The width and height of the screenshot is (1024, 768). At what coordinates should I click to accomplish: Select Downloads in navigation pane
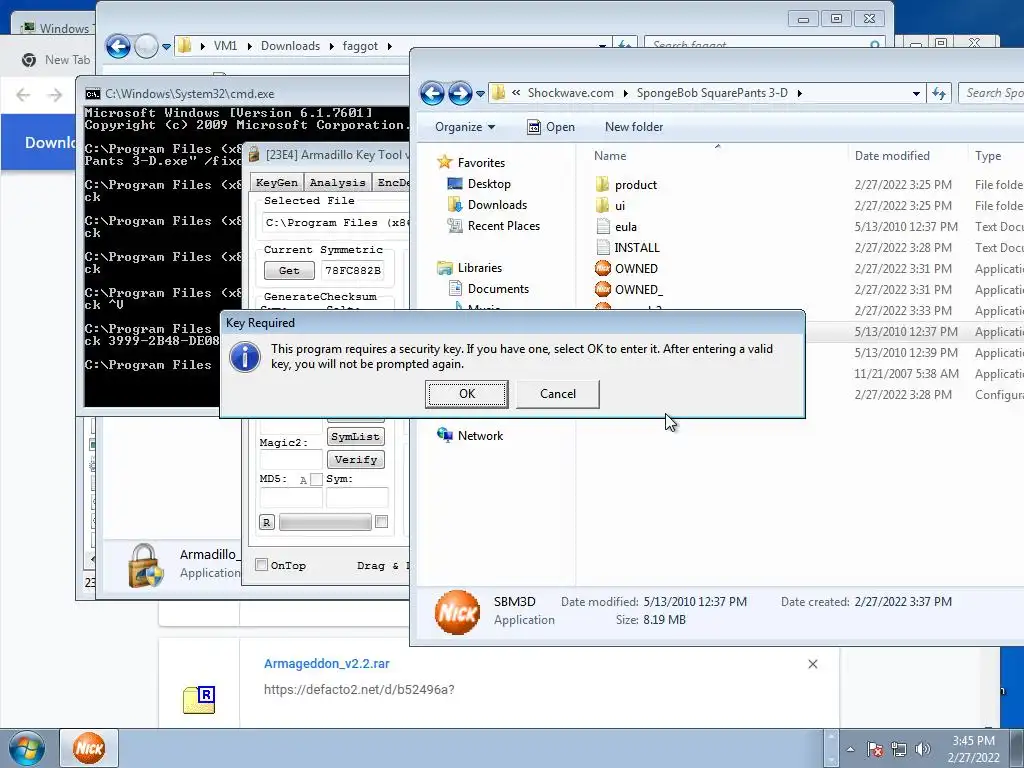(497, 204)
